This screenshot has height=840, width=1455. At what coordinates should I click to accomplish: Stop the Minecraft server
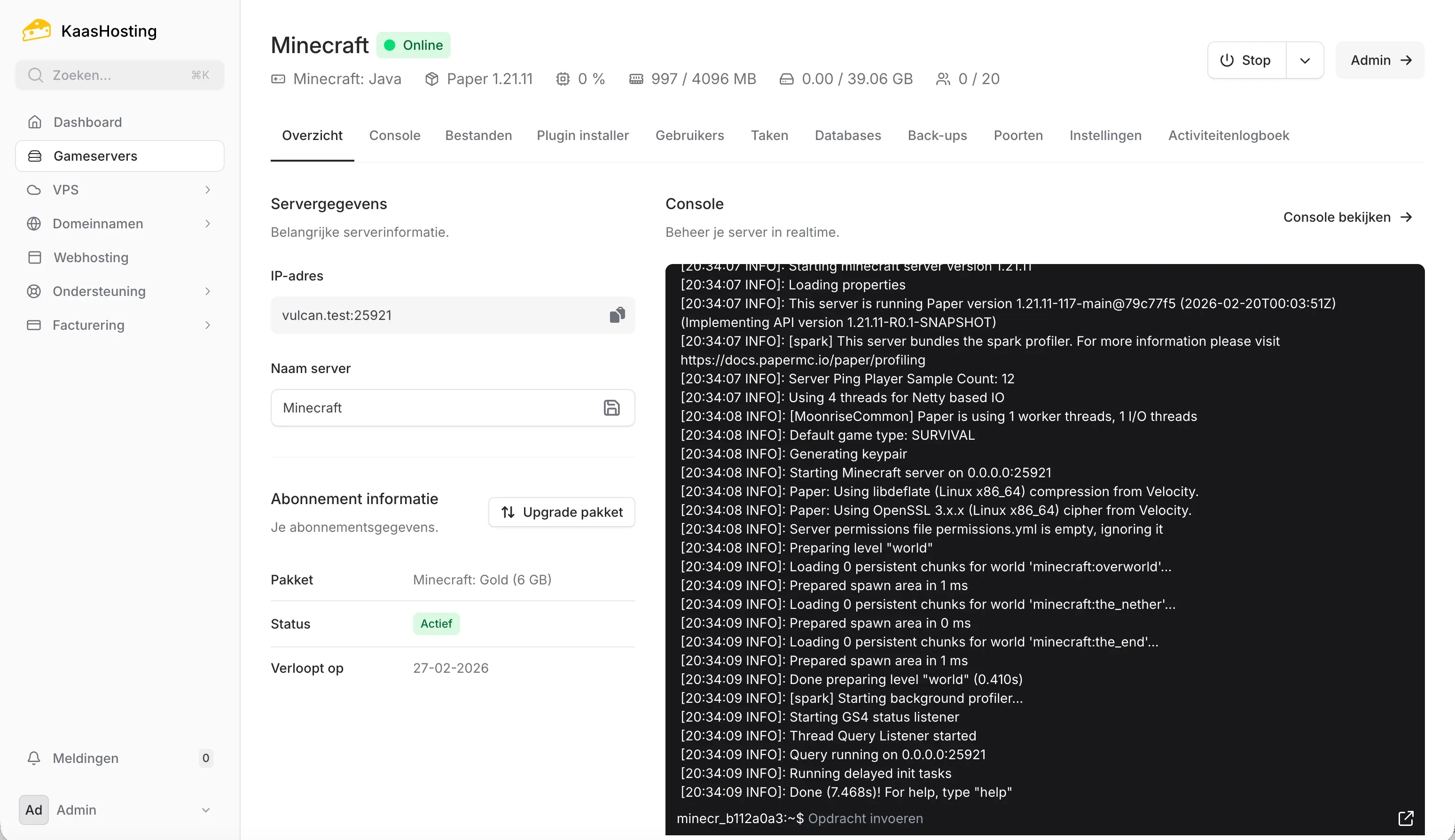(1246, 60)
